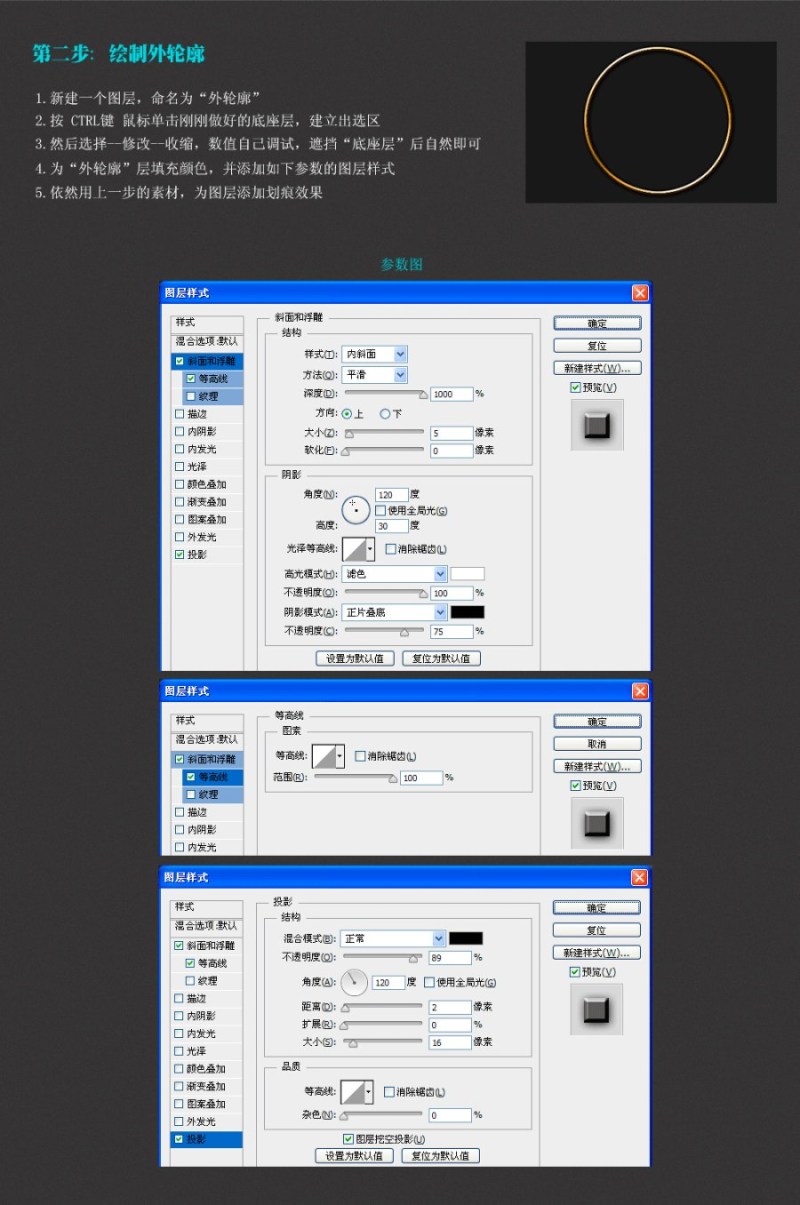800x1205 pixels.
Task: Select highlighted 投影 in Drop Shadow dialog list
Action: [x=207, y=1139]
